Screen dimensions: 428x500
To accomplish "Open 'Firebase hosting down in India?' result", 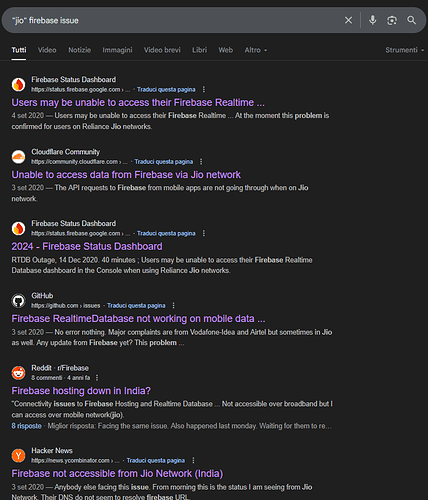I will [x=81, y=391].
